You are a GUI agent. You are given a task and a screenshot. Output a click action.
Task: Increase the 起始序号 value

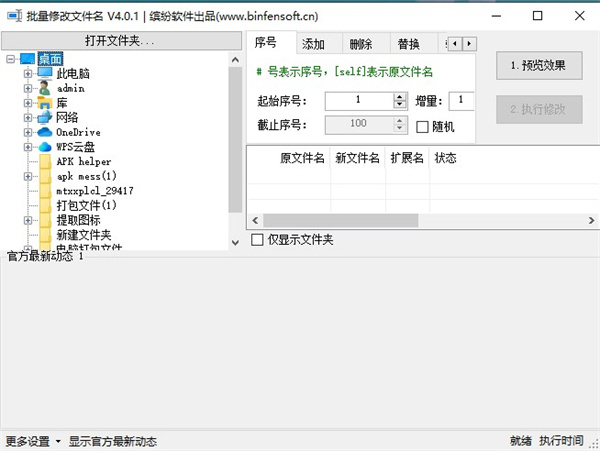click(400, 97)
